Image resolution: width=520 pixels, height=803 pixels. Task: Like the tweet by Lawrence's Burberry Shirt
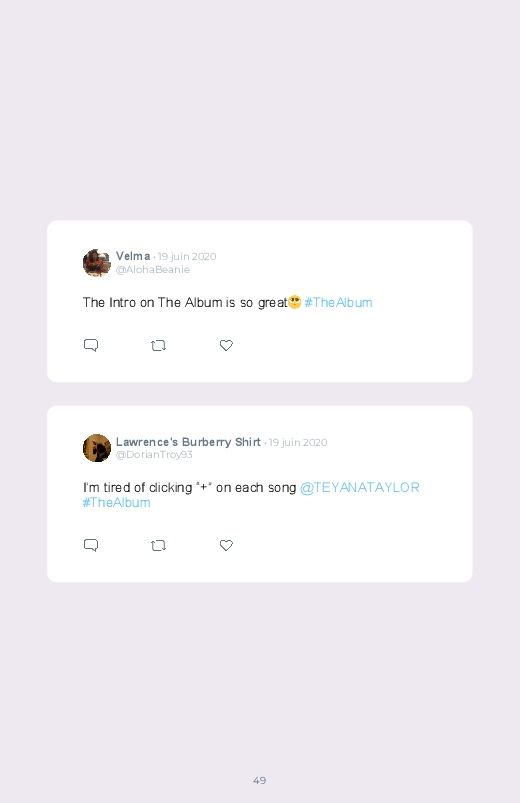coord(226,545)
